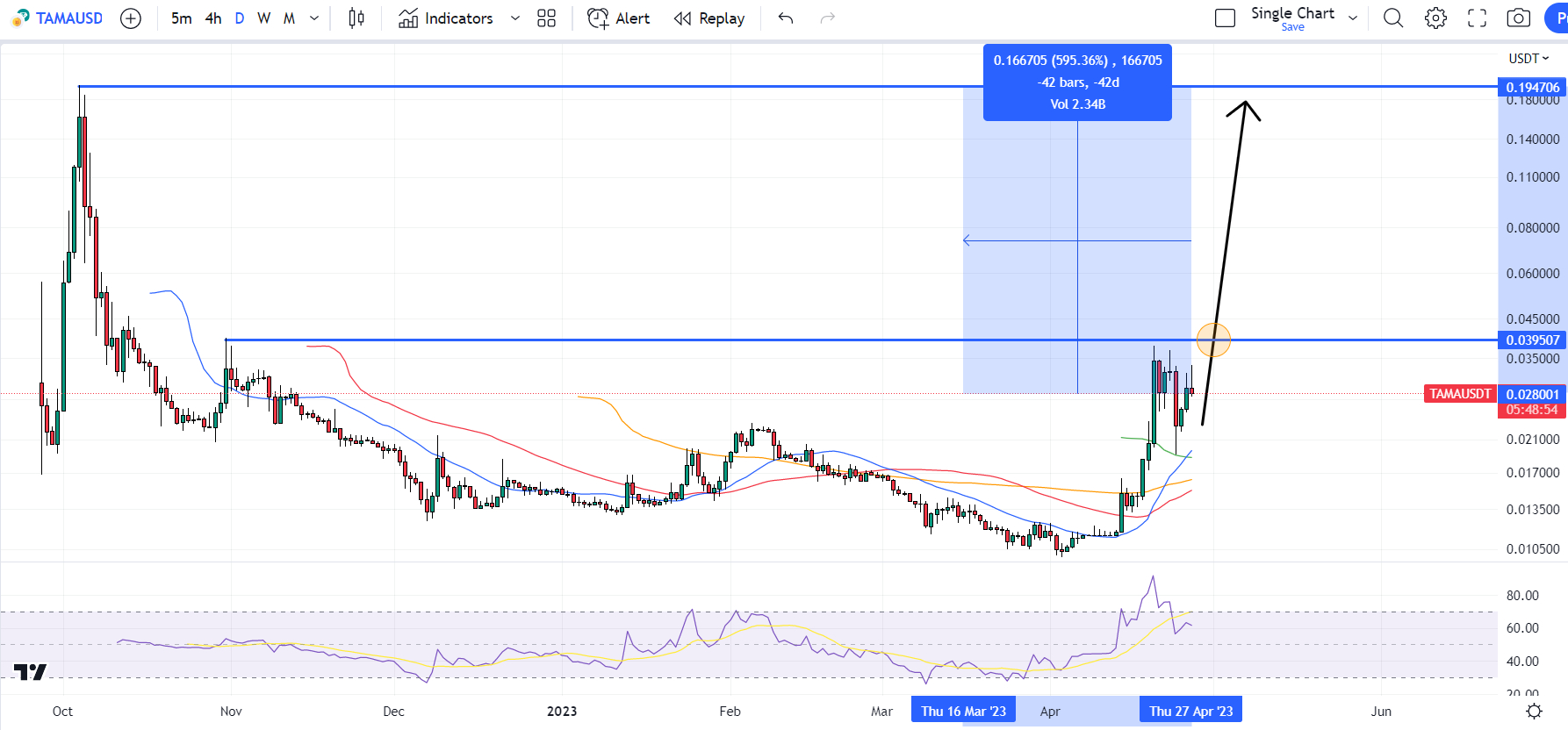Take a chart snapshot with camera icon
Image resolution: width=1568 pixels, height=730 pixels.
coord(1519,18)
